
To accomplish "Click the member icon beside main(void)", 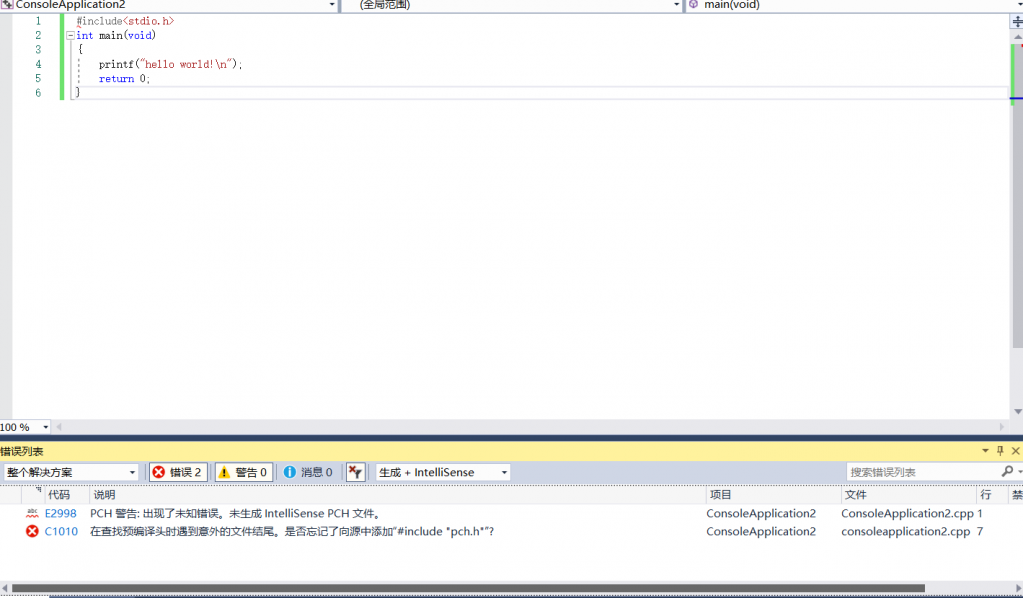I will click(694, 5).
